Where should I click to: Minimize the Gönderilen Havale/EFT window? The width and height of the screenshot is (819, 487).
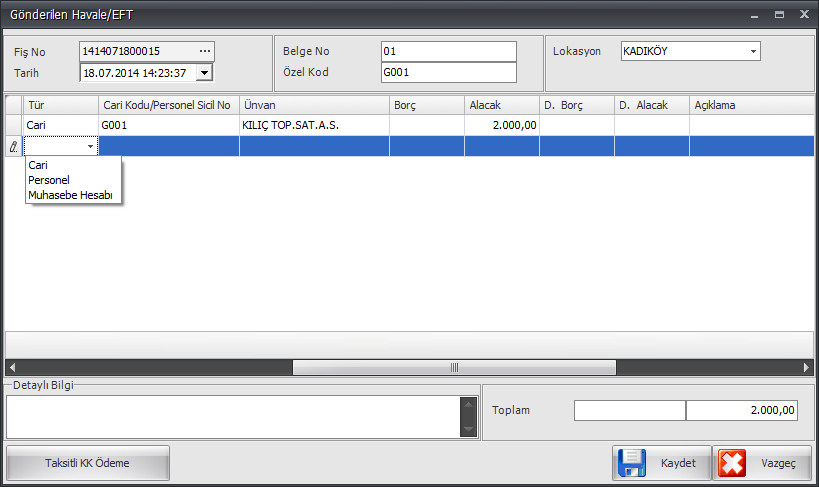point(754,15)
